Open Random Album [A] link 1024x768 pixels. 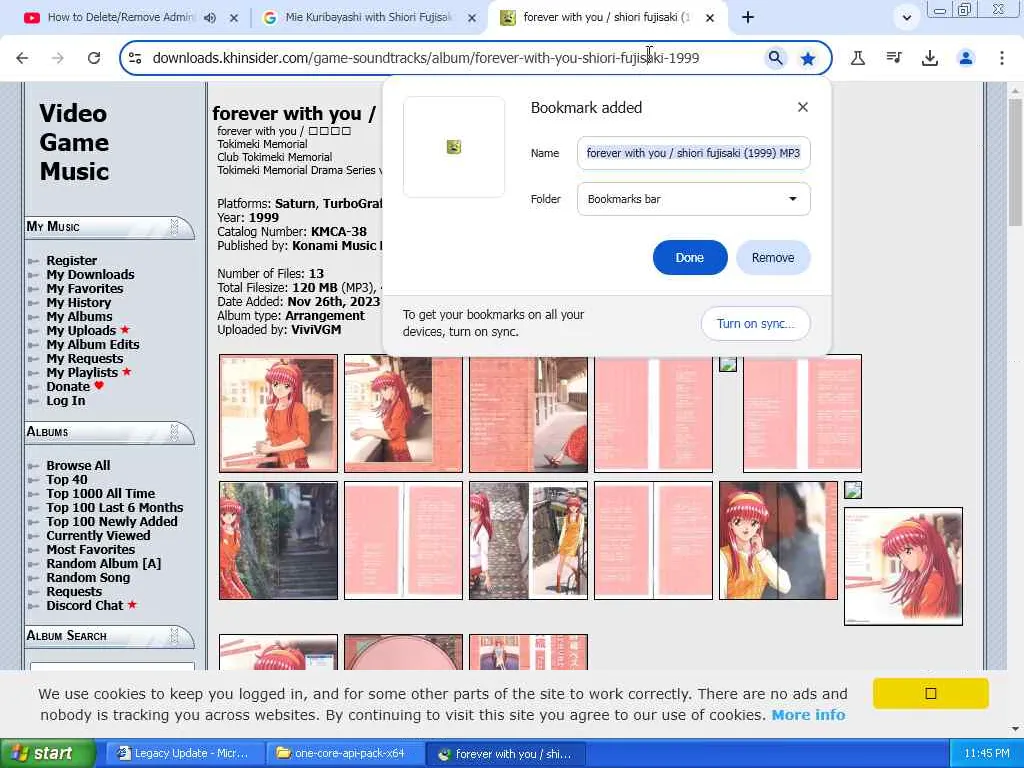pos(104,564)
